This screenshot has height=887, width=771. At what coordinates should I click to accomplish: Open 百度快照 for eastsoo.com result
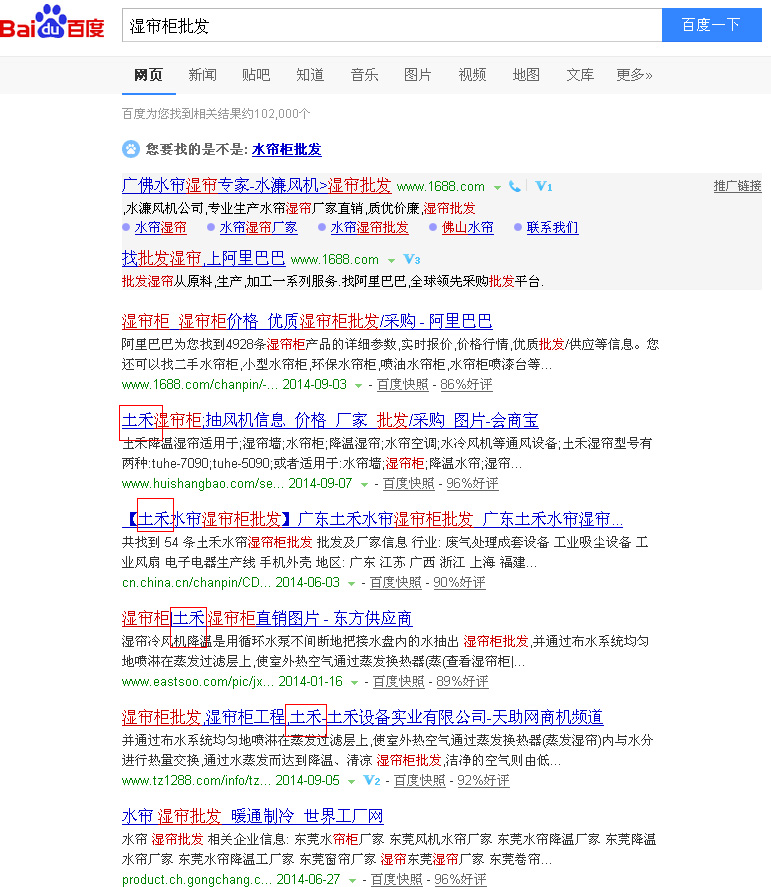[399, 682]
